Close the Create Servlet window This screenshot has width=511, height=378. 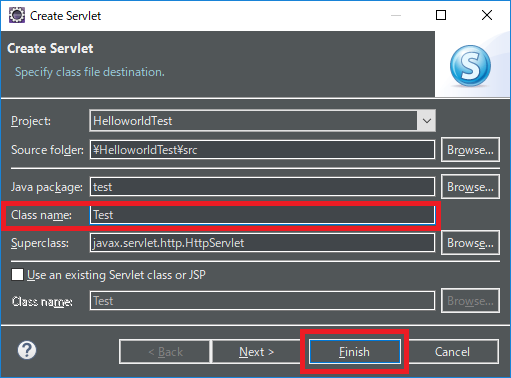pyautogui.click(x=487, y=15)
